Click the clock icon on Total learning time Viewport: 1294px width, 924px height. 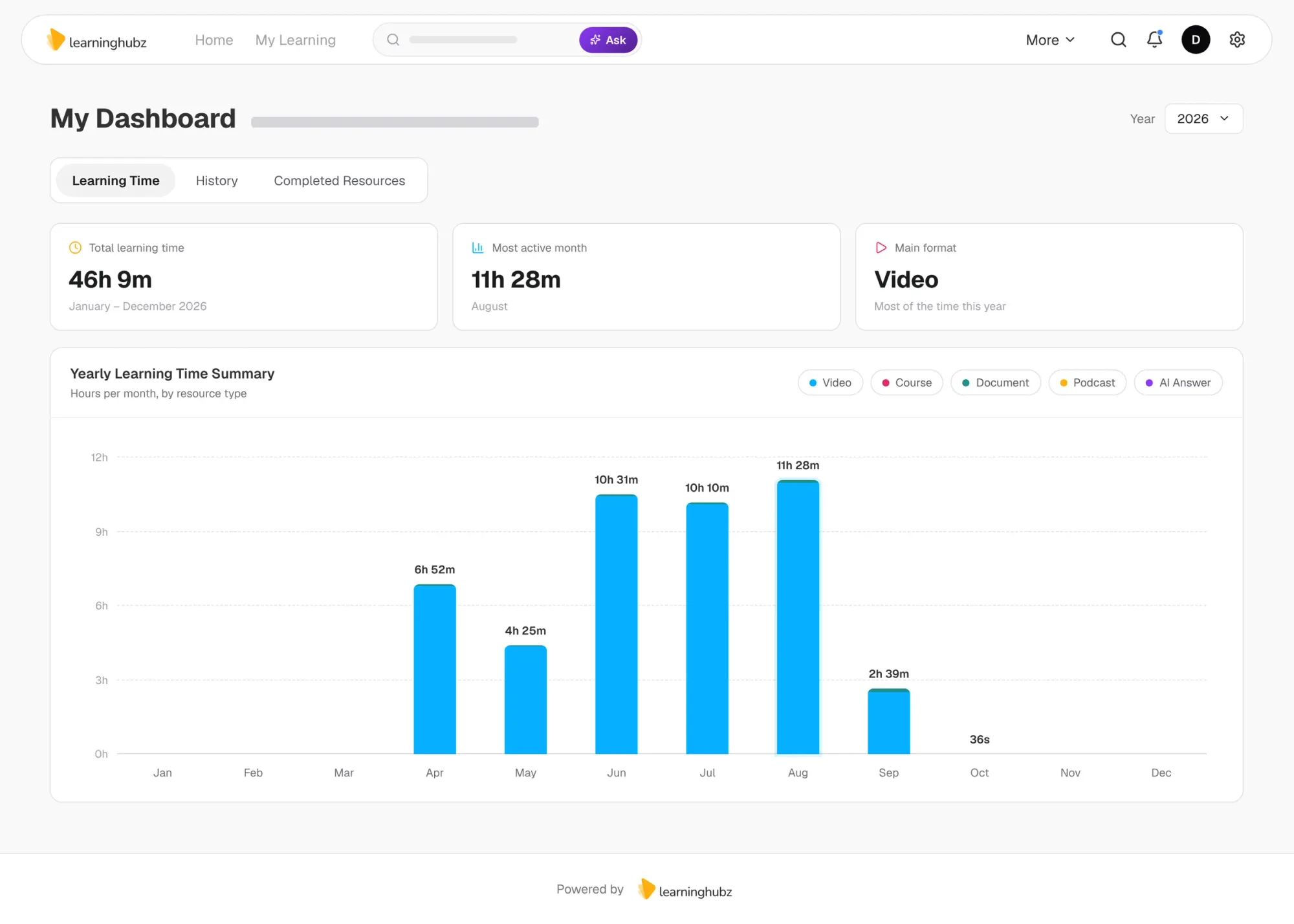coord(76,248)
